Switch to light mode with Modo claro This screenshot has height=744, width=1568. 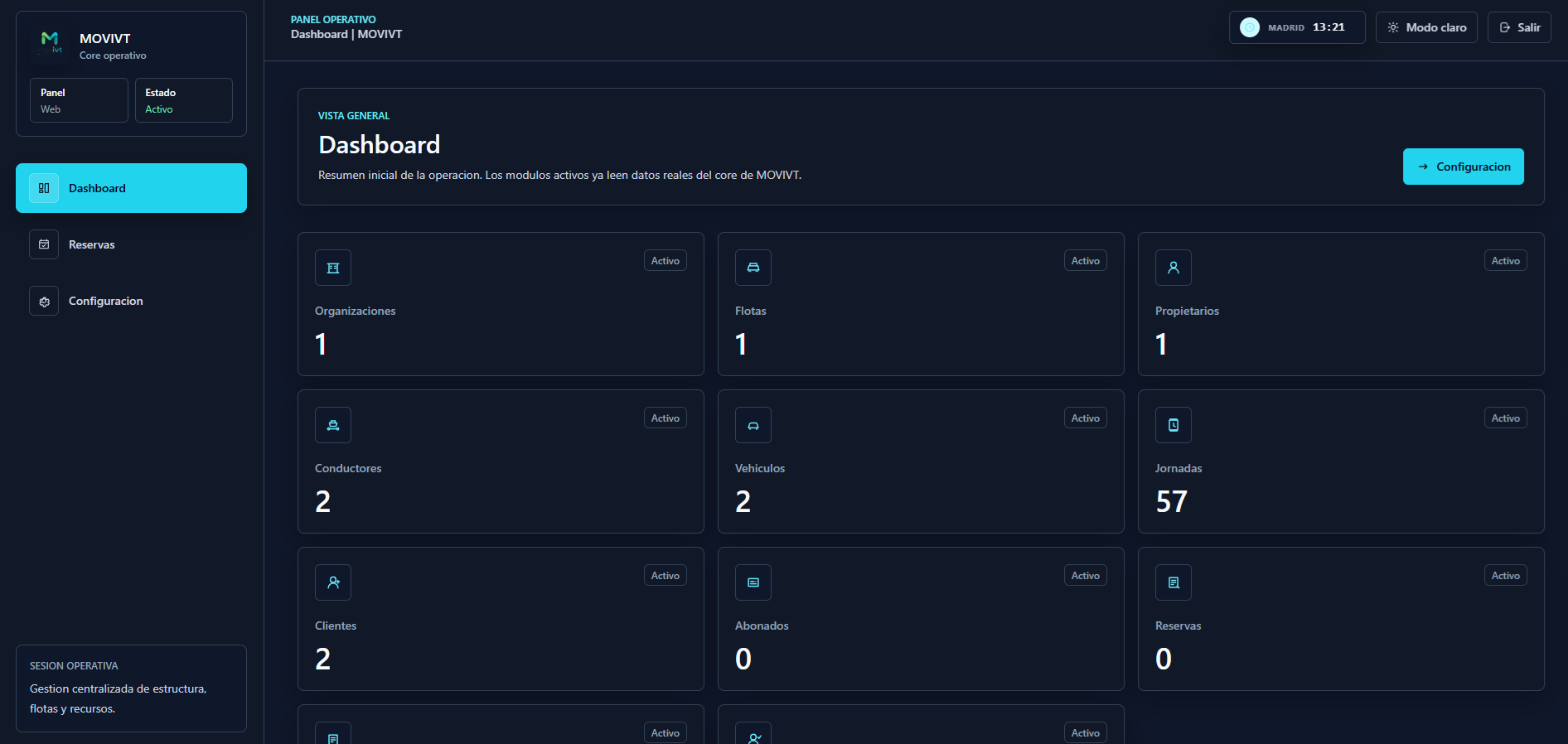[1426, 27]
